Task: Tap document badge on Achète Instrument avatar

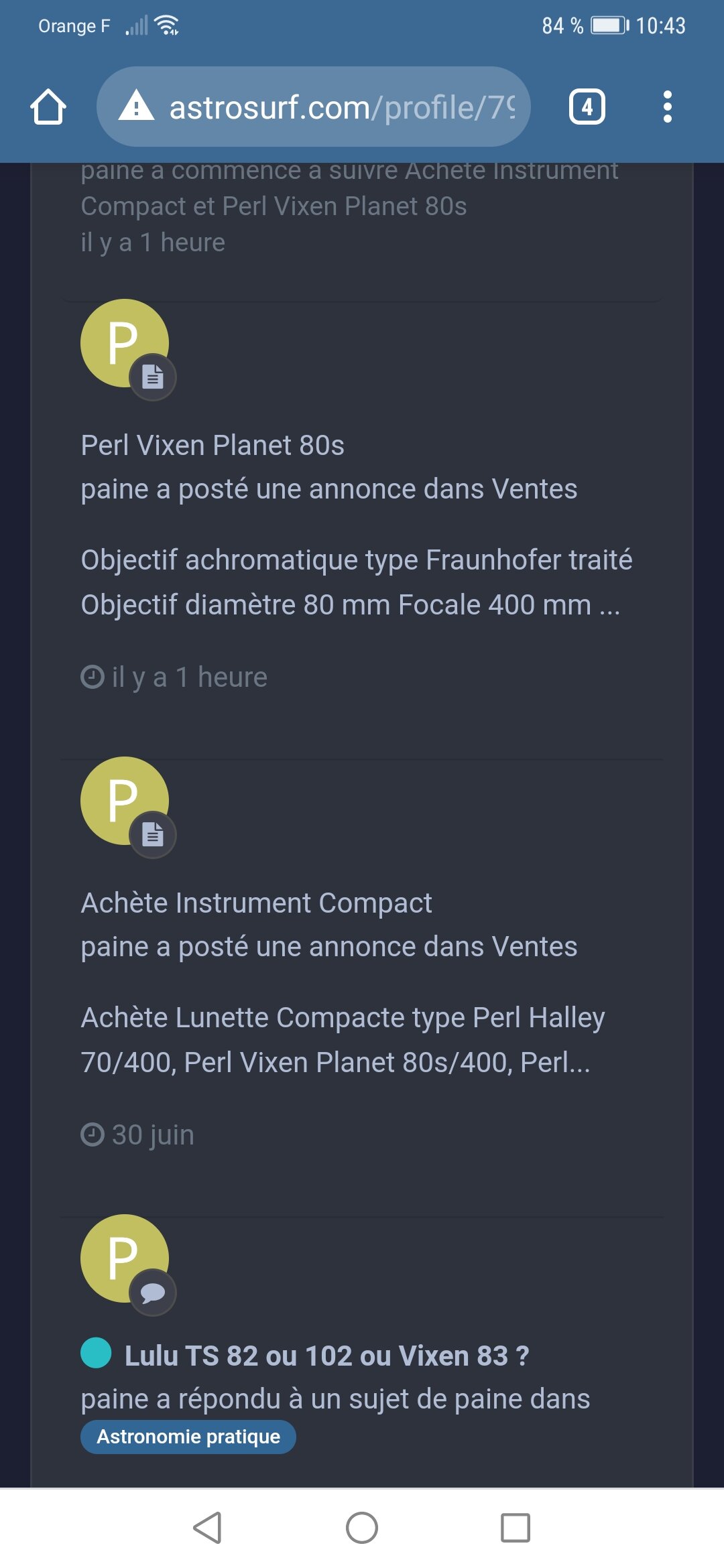Action: pos(153,835)
